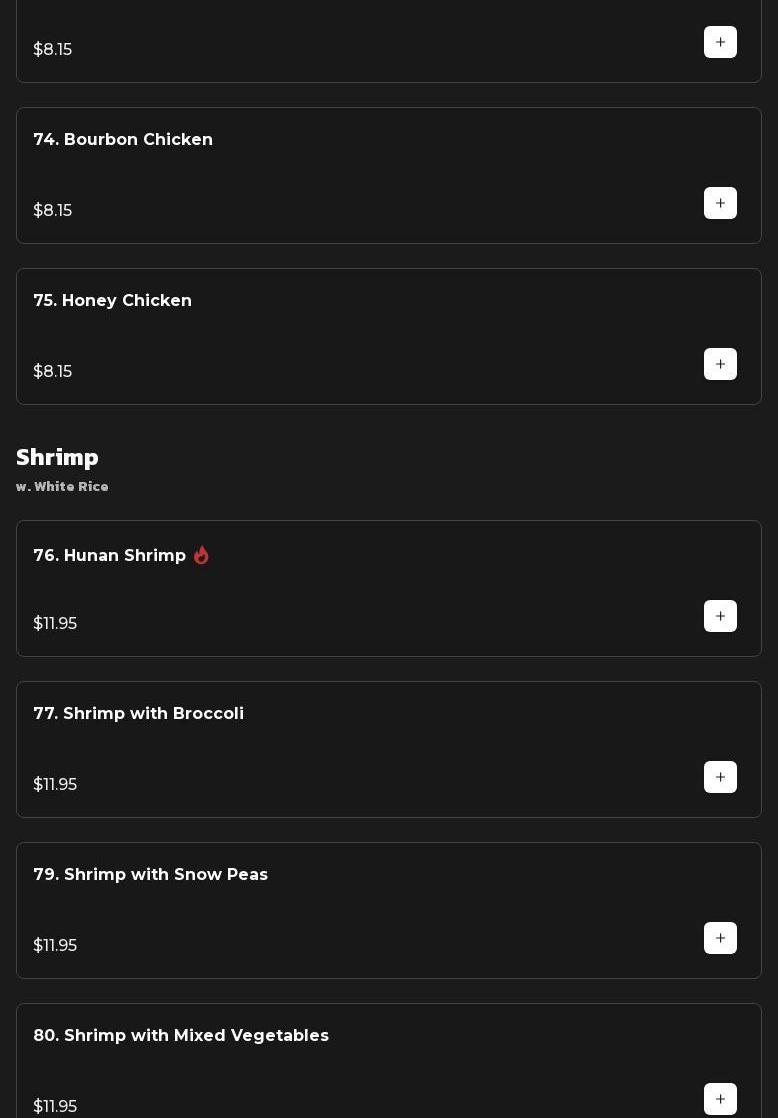
Task: Add Shrimp with Broccoli to the order
Action: (x=720, y=777)
